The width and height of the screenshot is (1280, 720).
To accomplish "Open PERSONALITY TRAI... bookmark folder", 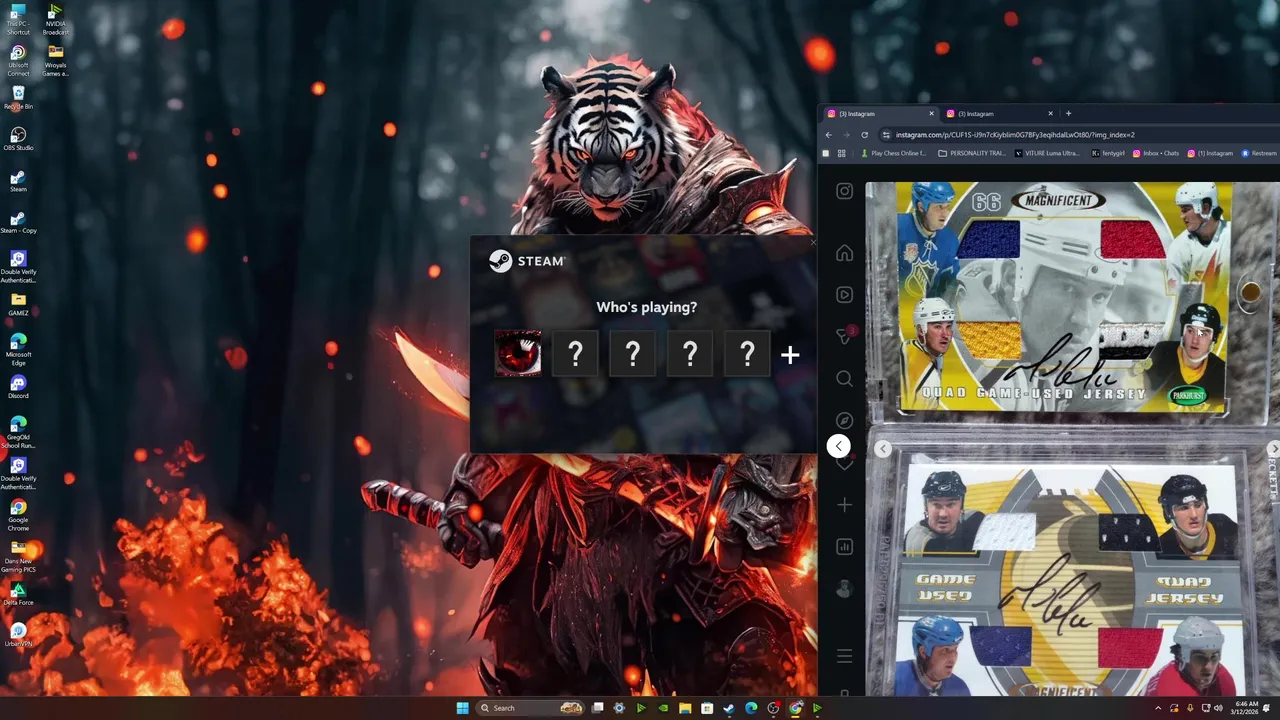I will click(972, 153).
